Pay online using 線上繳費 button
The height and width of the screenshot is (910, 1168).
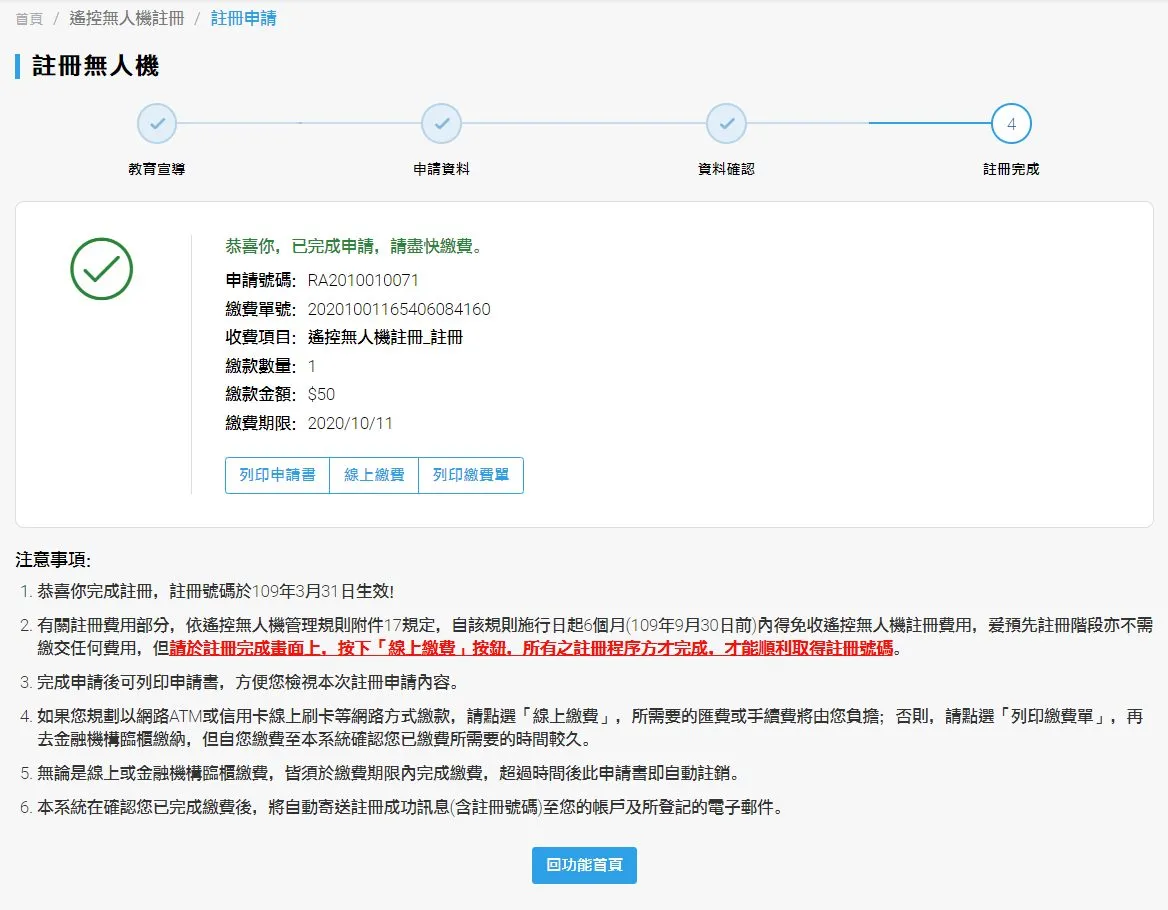[374, 475]
